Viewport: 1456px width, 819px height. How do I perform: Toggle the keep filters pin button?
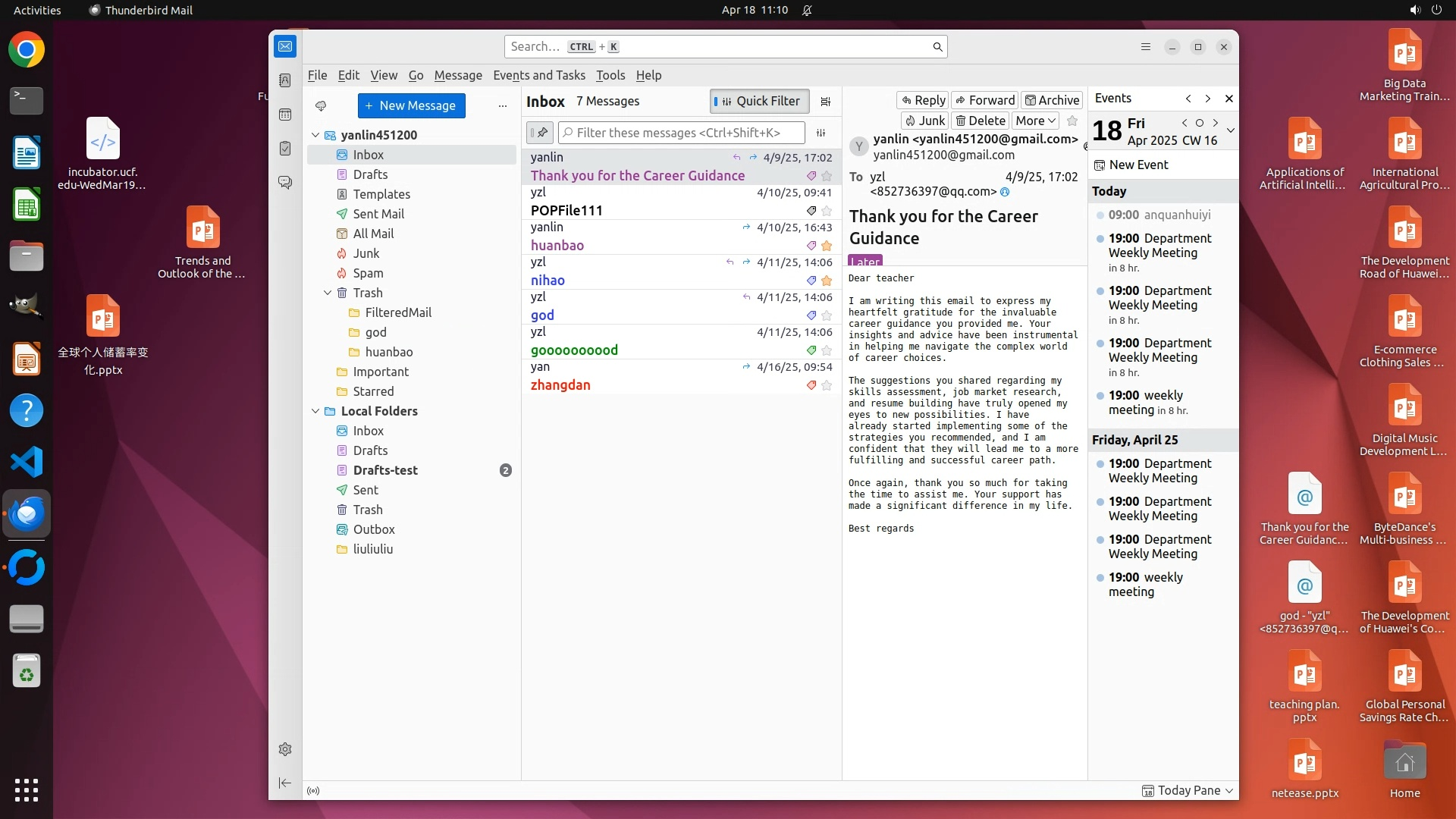coord(540,133)
